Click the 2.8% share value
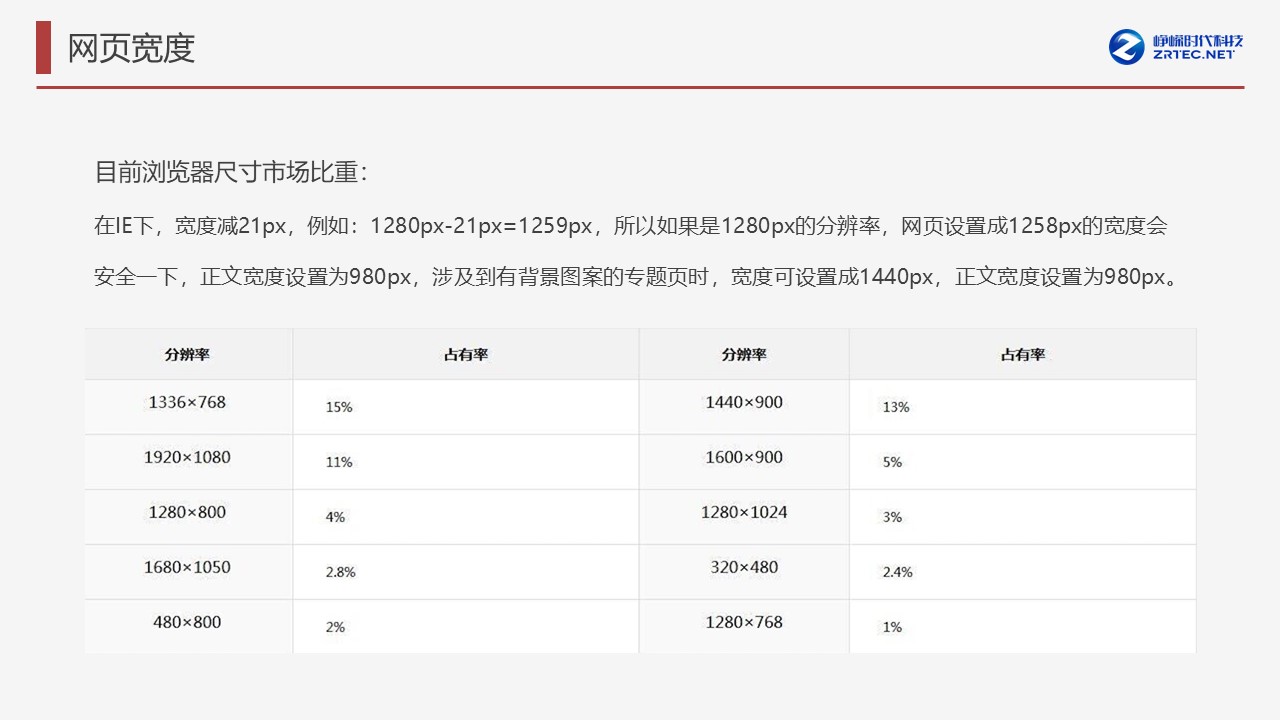The image size is (1280, 720). point(341,572)
